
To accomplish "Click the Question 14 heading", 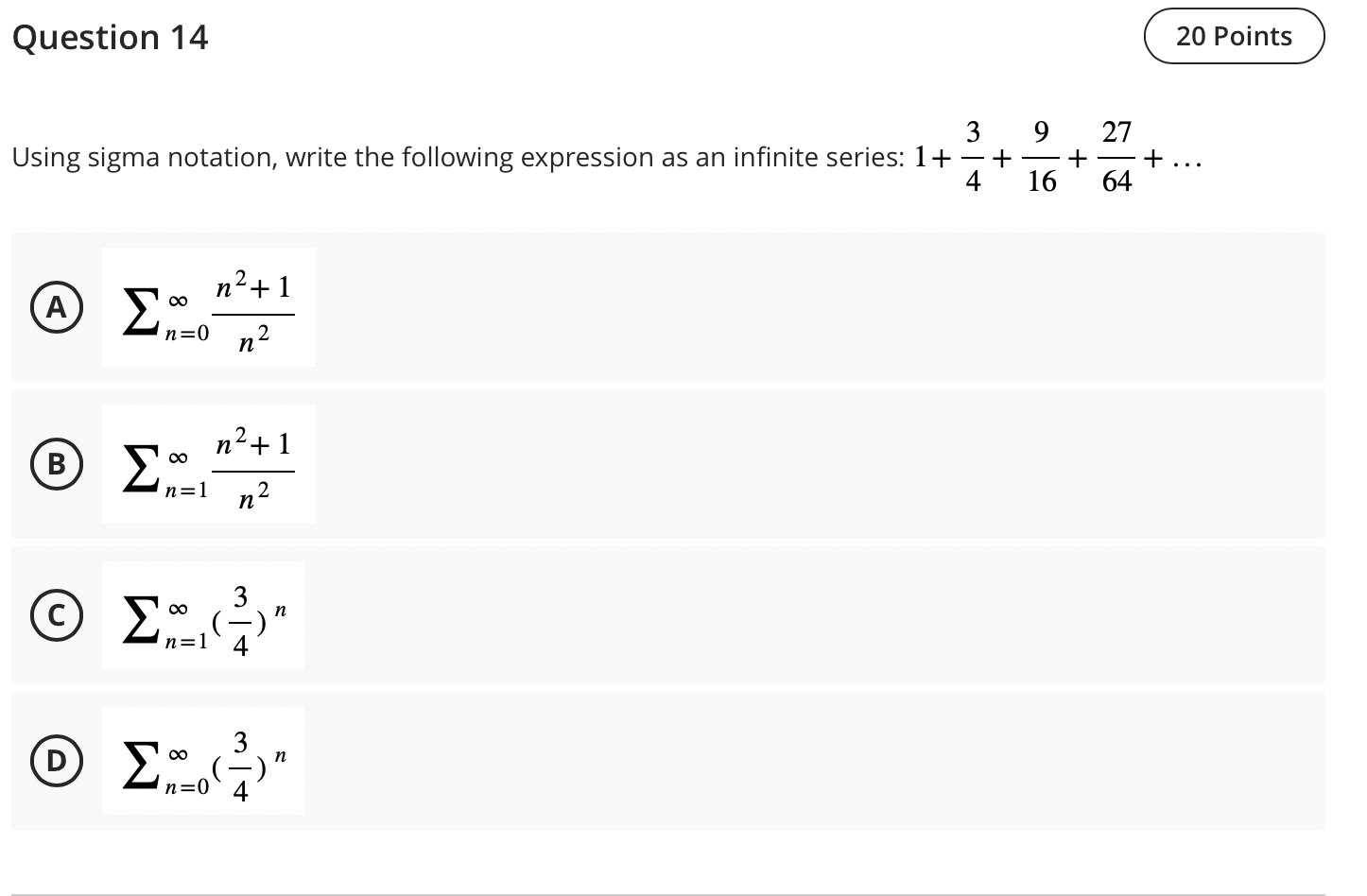I will (111, 37).
